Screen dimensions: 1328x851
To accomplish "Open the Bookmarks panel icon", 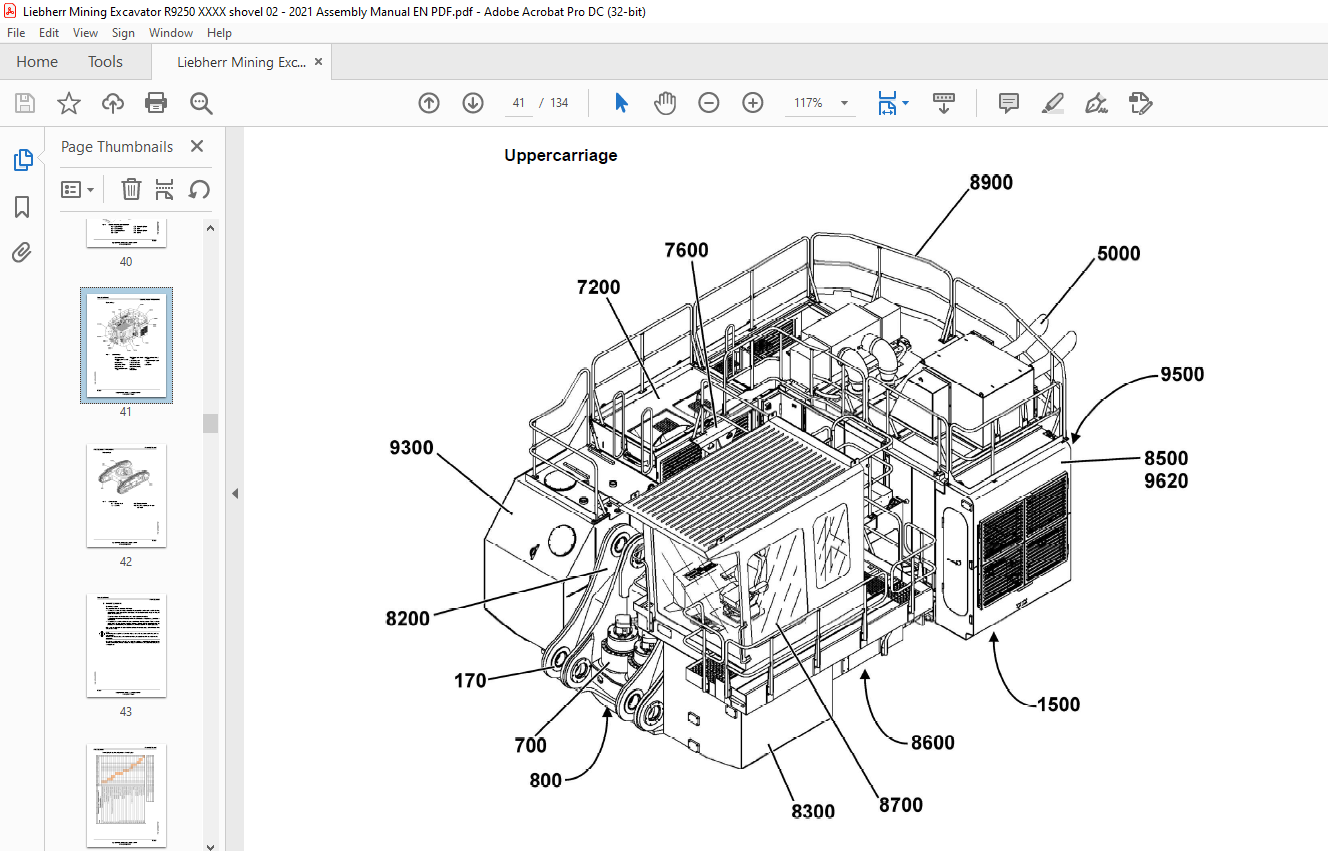I will tap(22, 207).
